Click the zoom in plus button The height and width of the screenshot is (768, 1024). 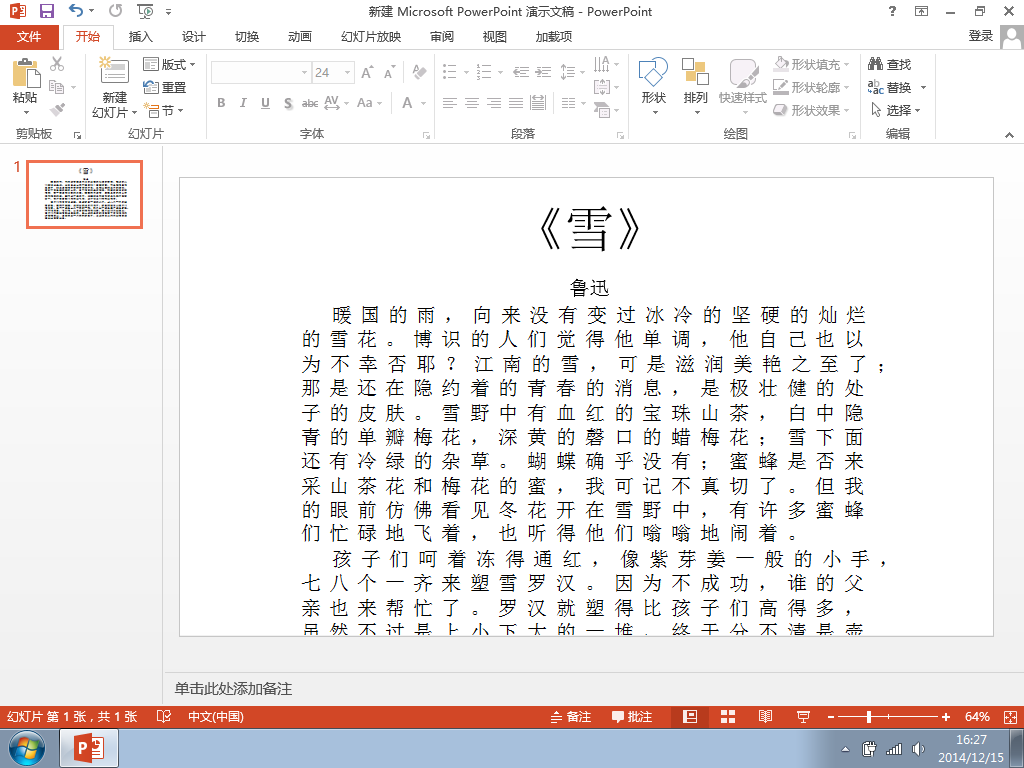click(945, 717)
